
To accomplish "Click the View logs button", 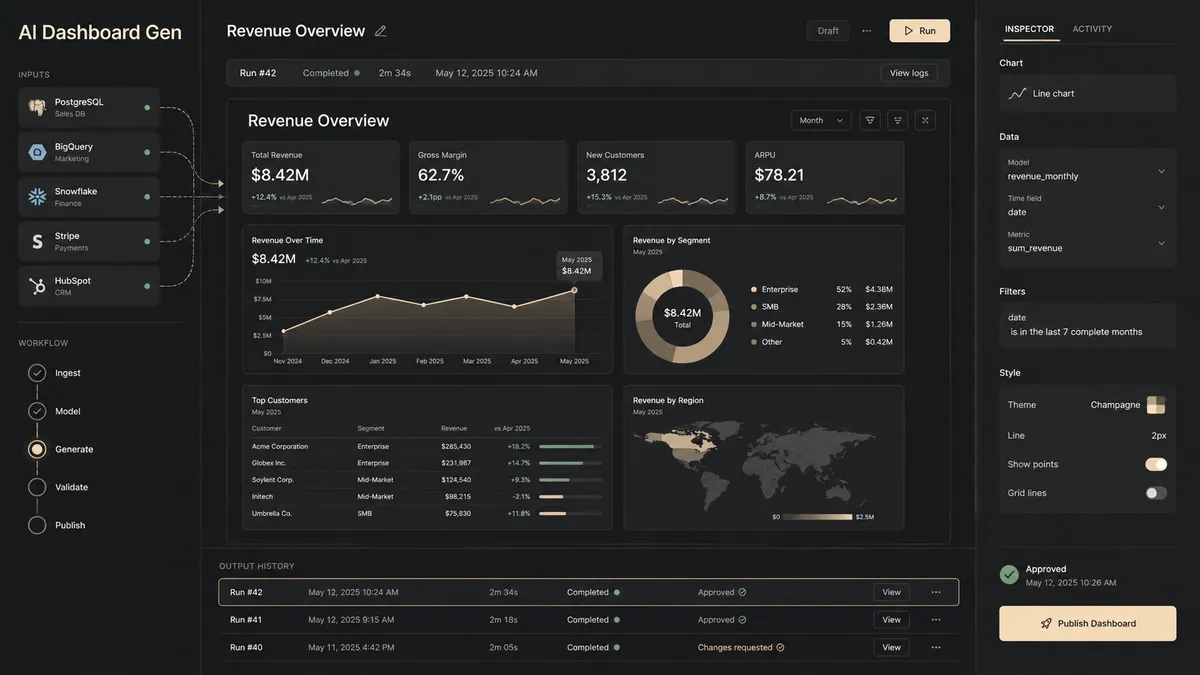I will pos(909,73).
